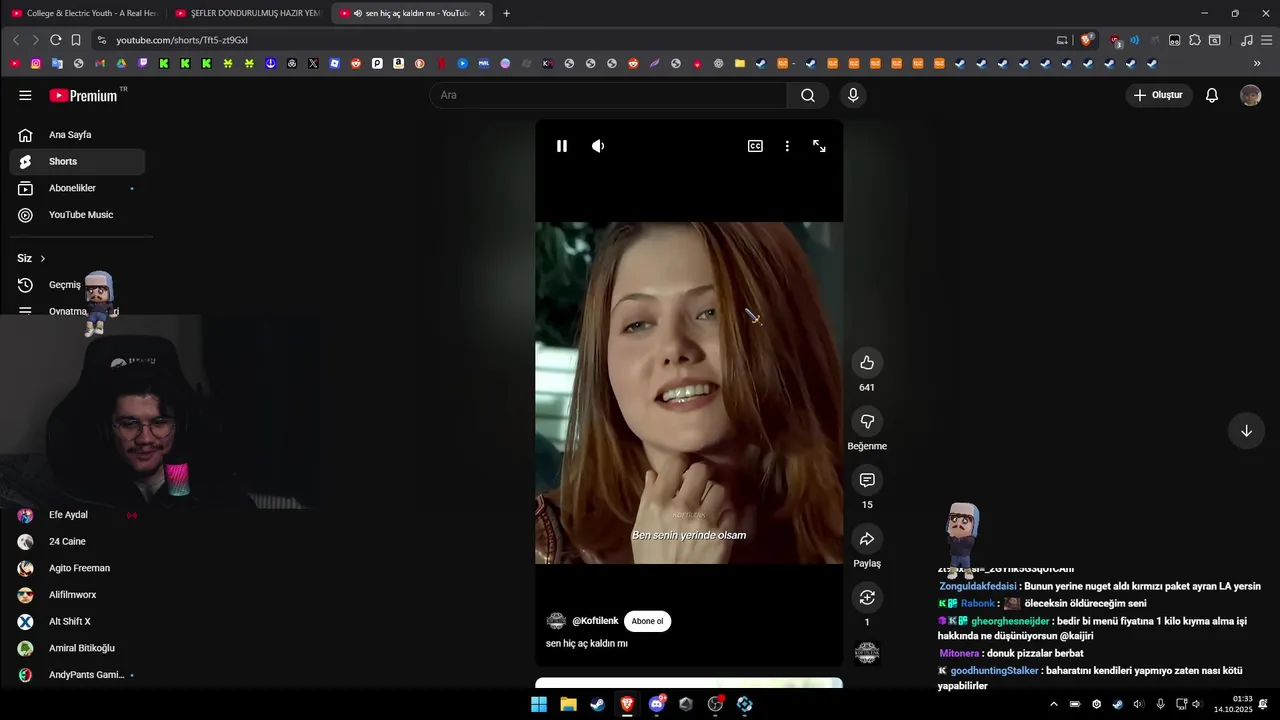Click the magnifier search button
This screenshot has height=720, width=1280.
click(x=808, y=95)
